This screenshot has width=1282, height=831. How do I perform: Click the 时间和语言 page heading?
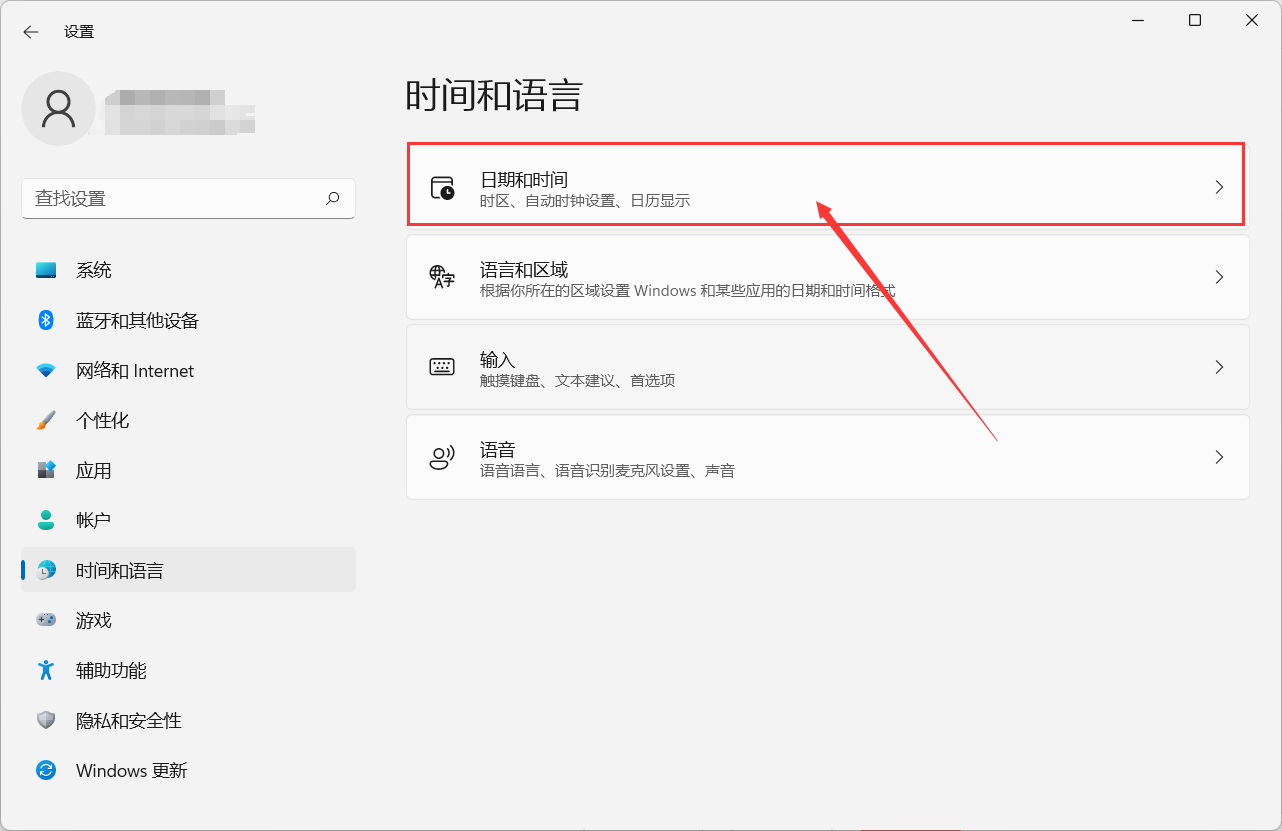click(x=494, y=95)
